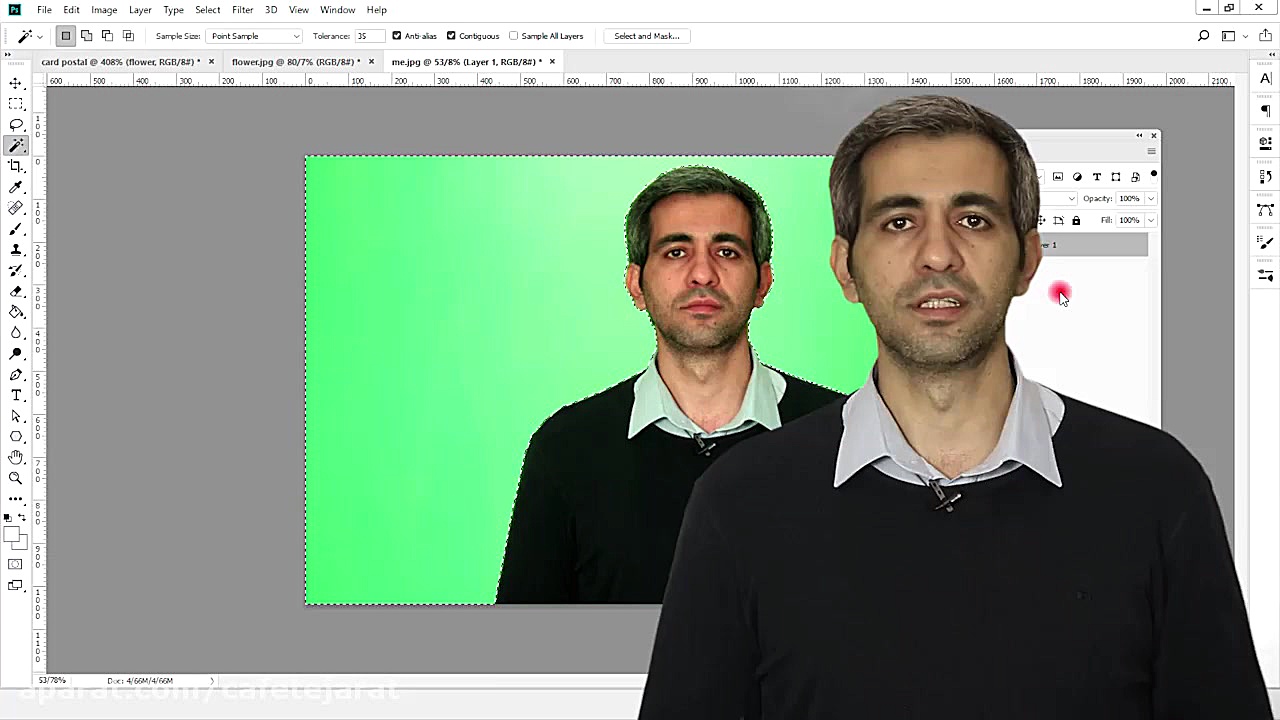The width and height of the screenshot is (1280, 720).
Task: Disable the Anti-alias checkbox
Action: click(397, 36)
